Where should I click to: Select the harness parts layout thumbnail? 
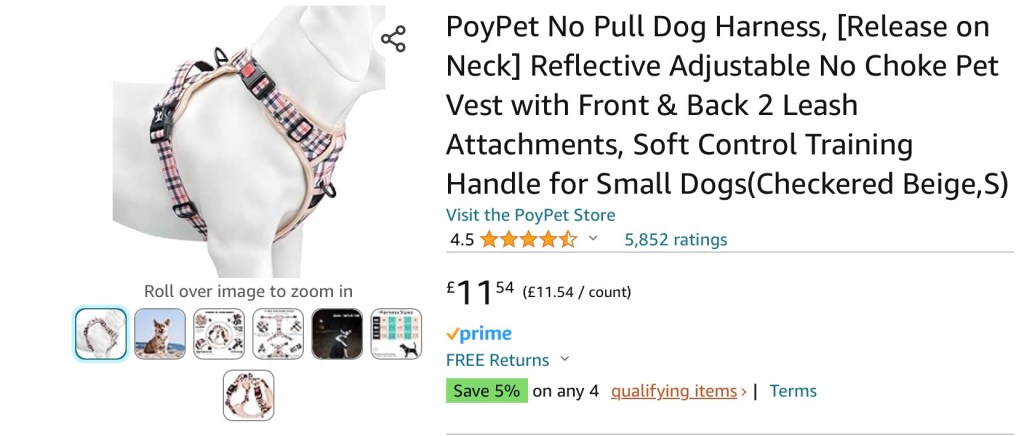tap(278, 333)
